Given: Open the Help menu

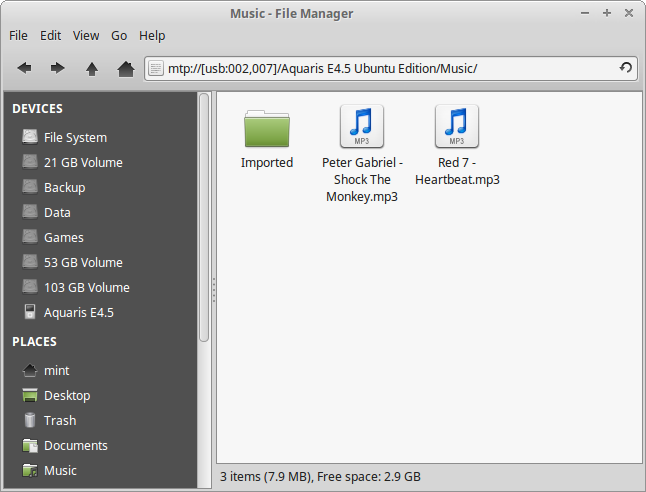Looking at the screenshot, I should (x=152, y=35).
